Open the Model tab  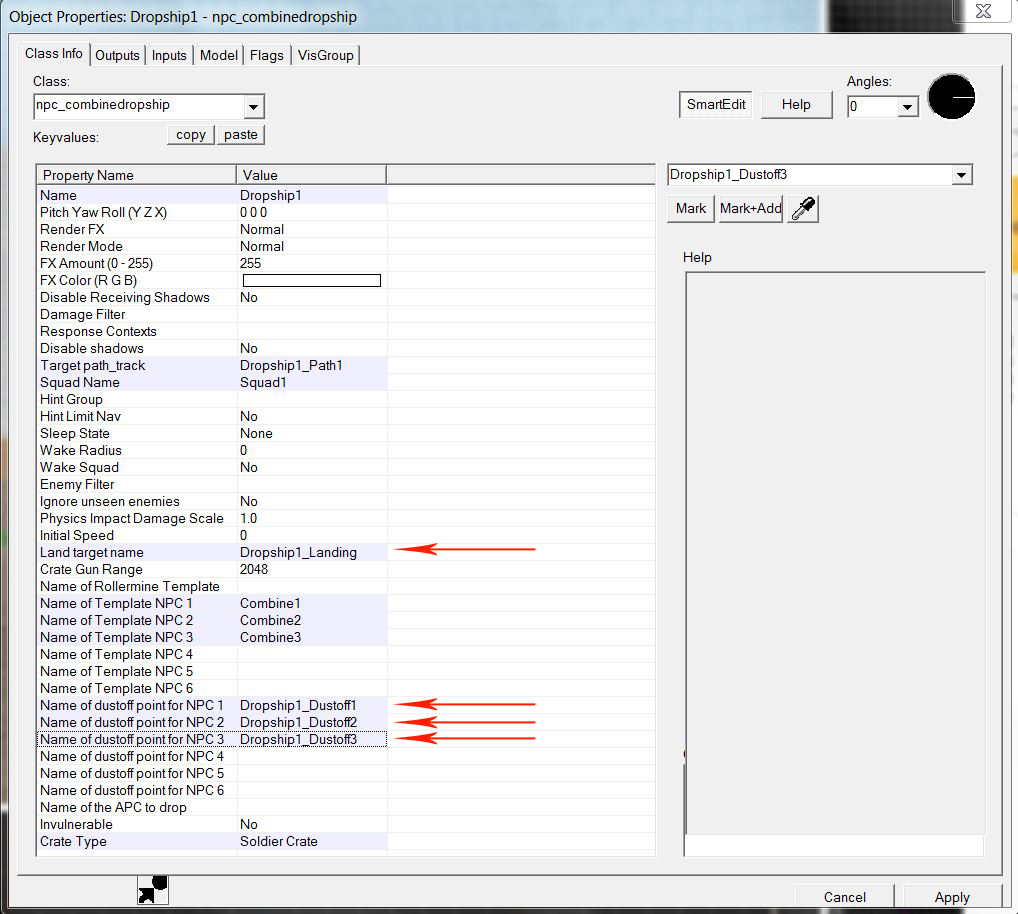point(219,55)
